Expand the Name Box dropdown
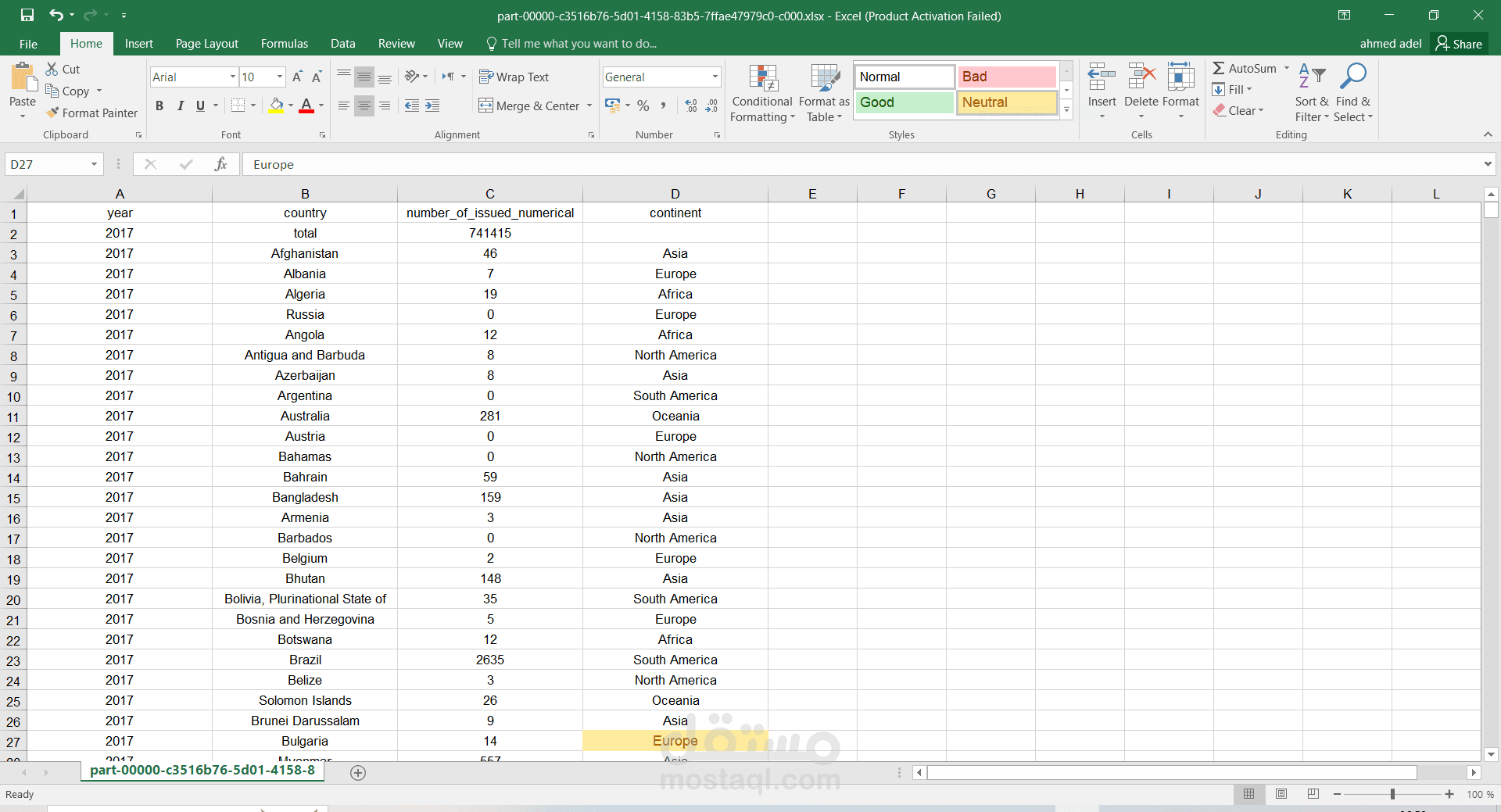Image resolution: width=1501 pixels, height=812 pixels. (94, 164)
